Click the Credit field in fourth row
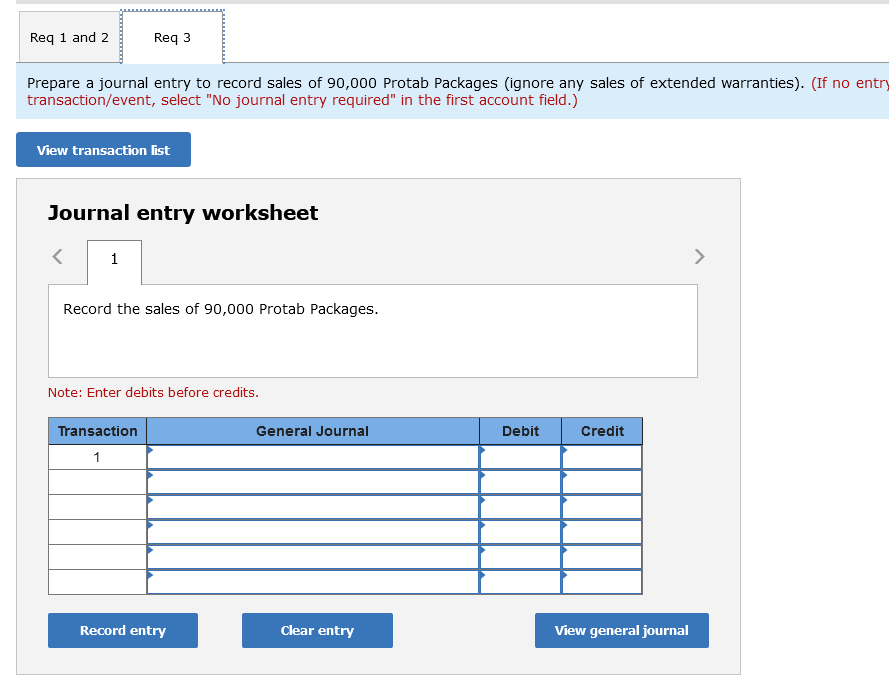Viewport: 889px width, 693px height. pyautogui.click(x=602, y=532)
